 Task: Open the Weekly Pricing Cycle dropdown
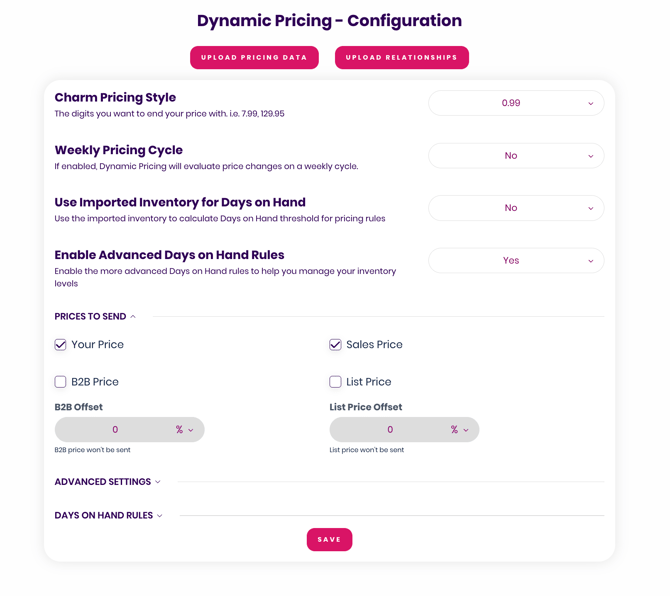coord(515,156)
